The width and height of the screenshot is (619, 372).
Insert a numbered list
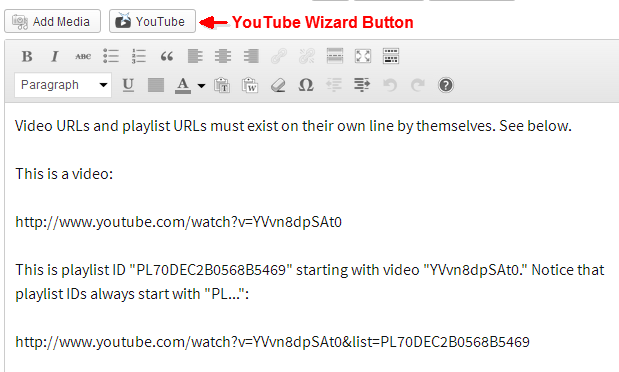click(x=139, y=56)
